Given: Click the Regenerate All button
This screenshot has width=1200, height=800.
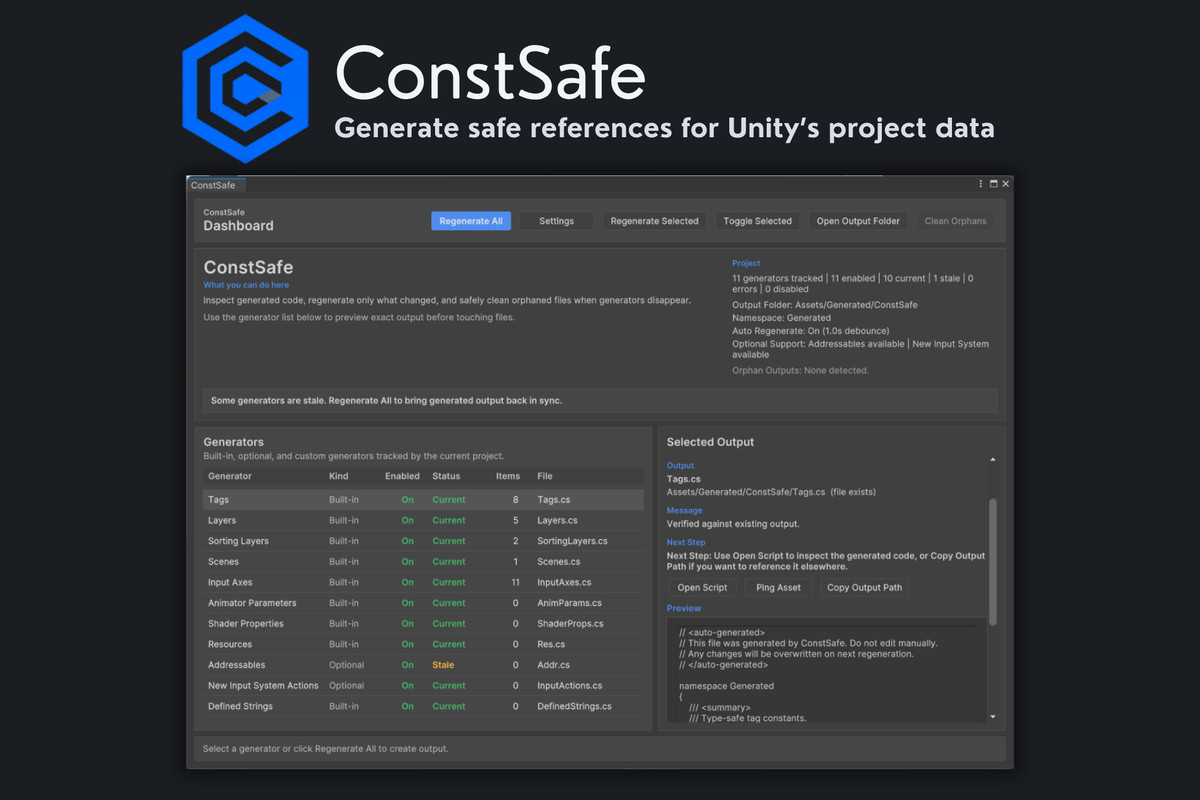Looking at the screenshot, I should coord(471,221).
